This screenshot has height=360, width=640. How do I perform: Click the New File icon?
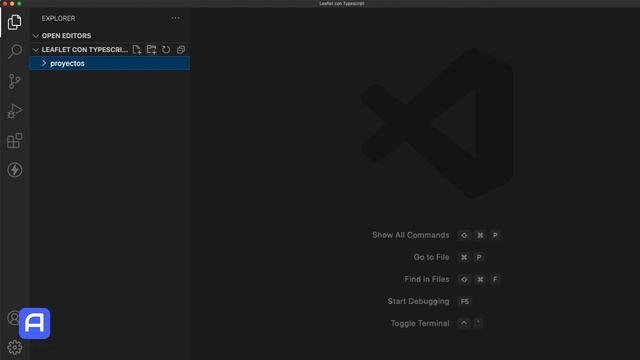(137, 50)
